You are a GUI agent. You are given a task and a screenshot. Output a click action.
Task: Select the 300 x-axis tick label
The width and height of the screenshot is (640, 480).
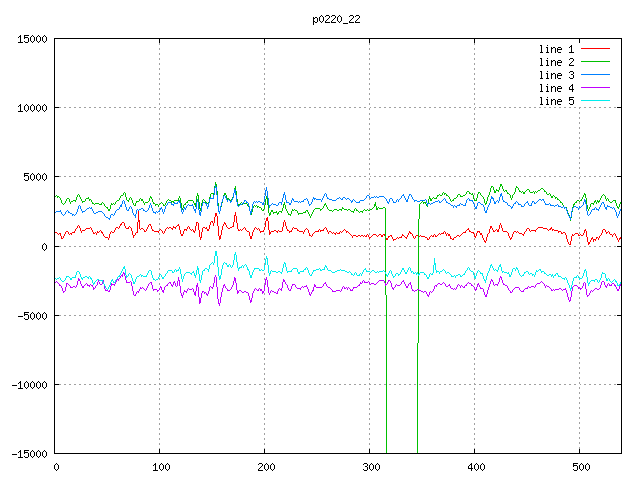370,467
